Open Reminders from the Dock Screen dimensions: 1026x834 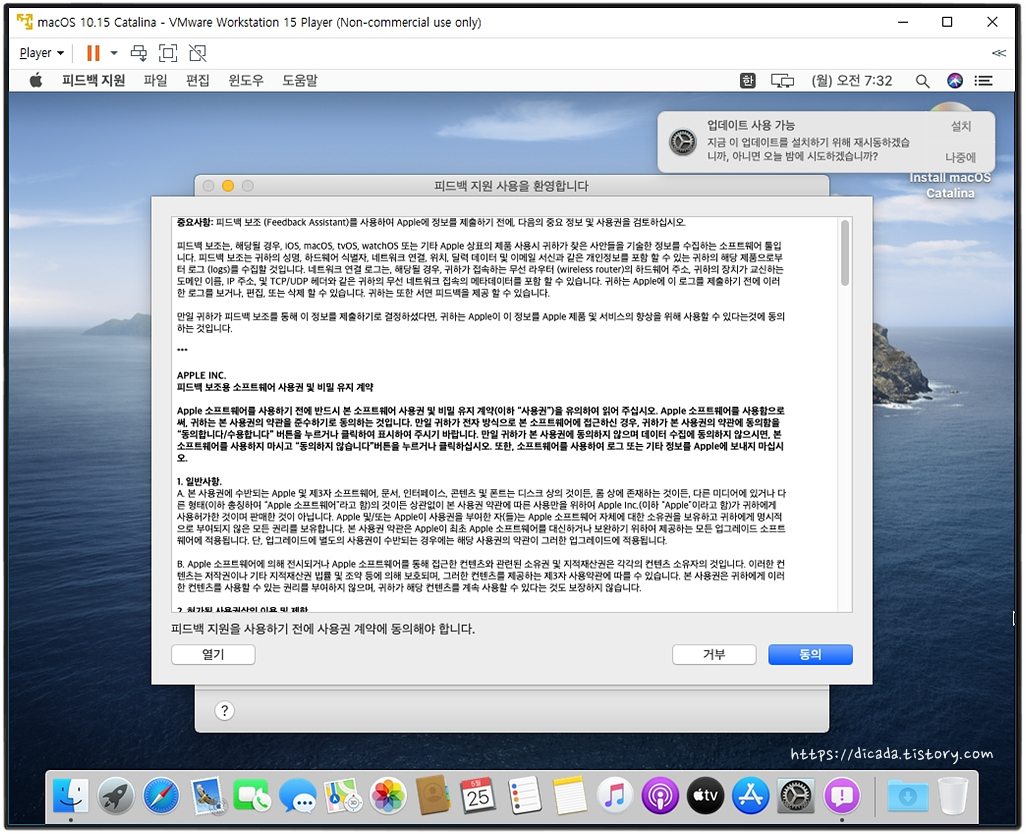click(524, 795)
